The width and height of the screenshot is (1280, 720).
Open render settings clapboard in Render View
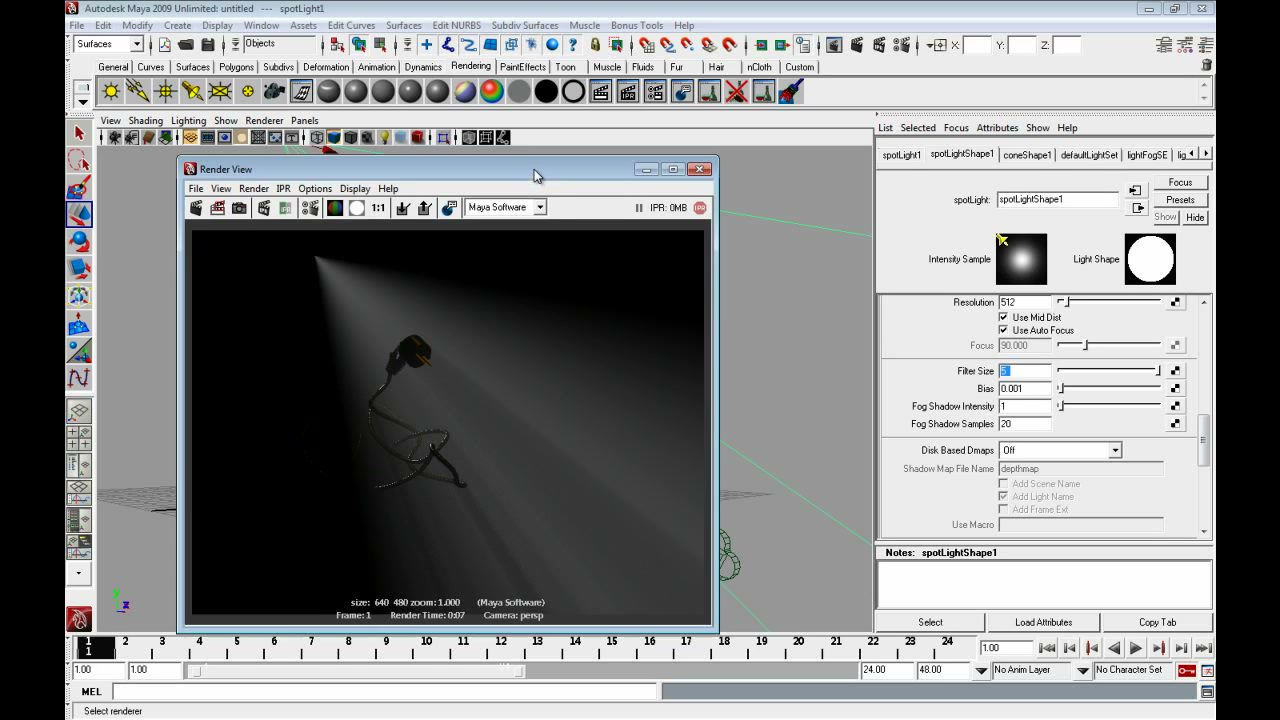click(x=310, y=208)
